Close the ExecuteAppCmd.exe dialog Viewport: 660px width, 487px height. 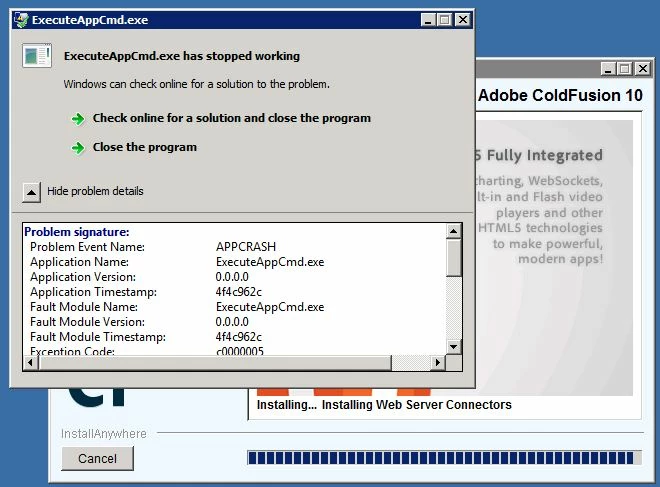click(462, 20)
